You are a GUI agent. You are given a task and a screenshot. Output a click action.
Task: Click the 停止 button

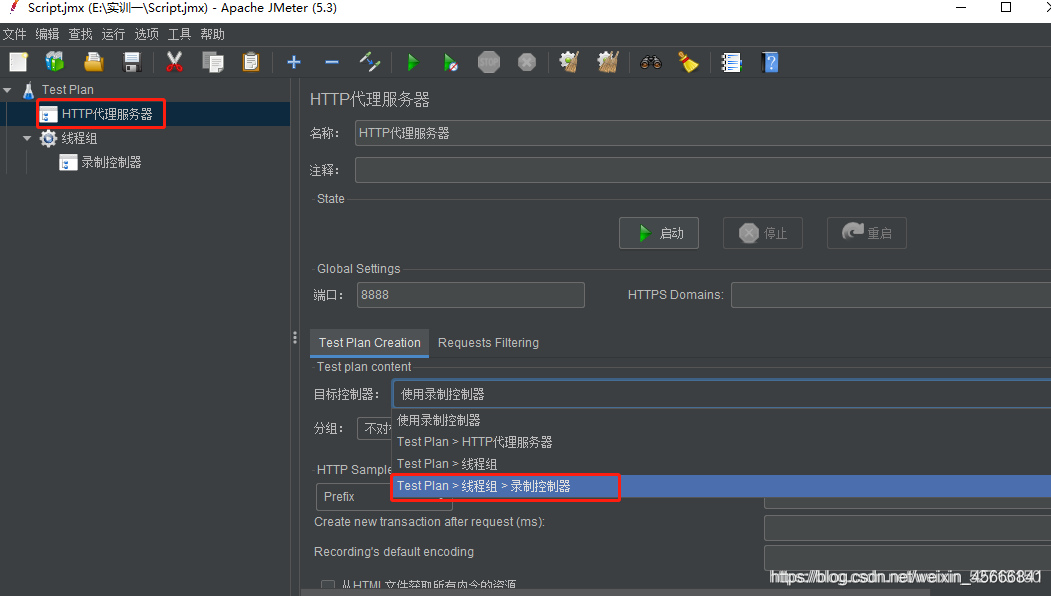tap(763, 233)
